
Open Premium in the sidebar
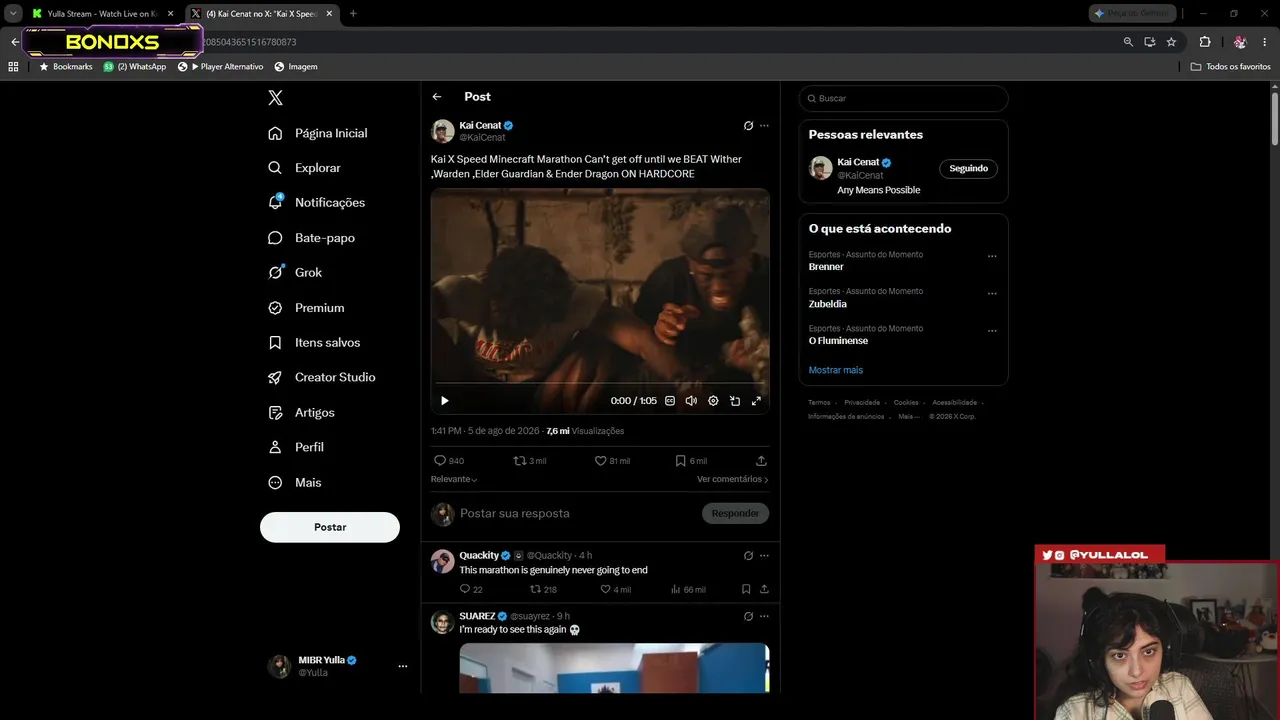[x=306, y=308]
